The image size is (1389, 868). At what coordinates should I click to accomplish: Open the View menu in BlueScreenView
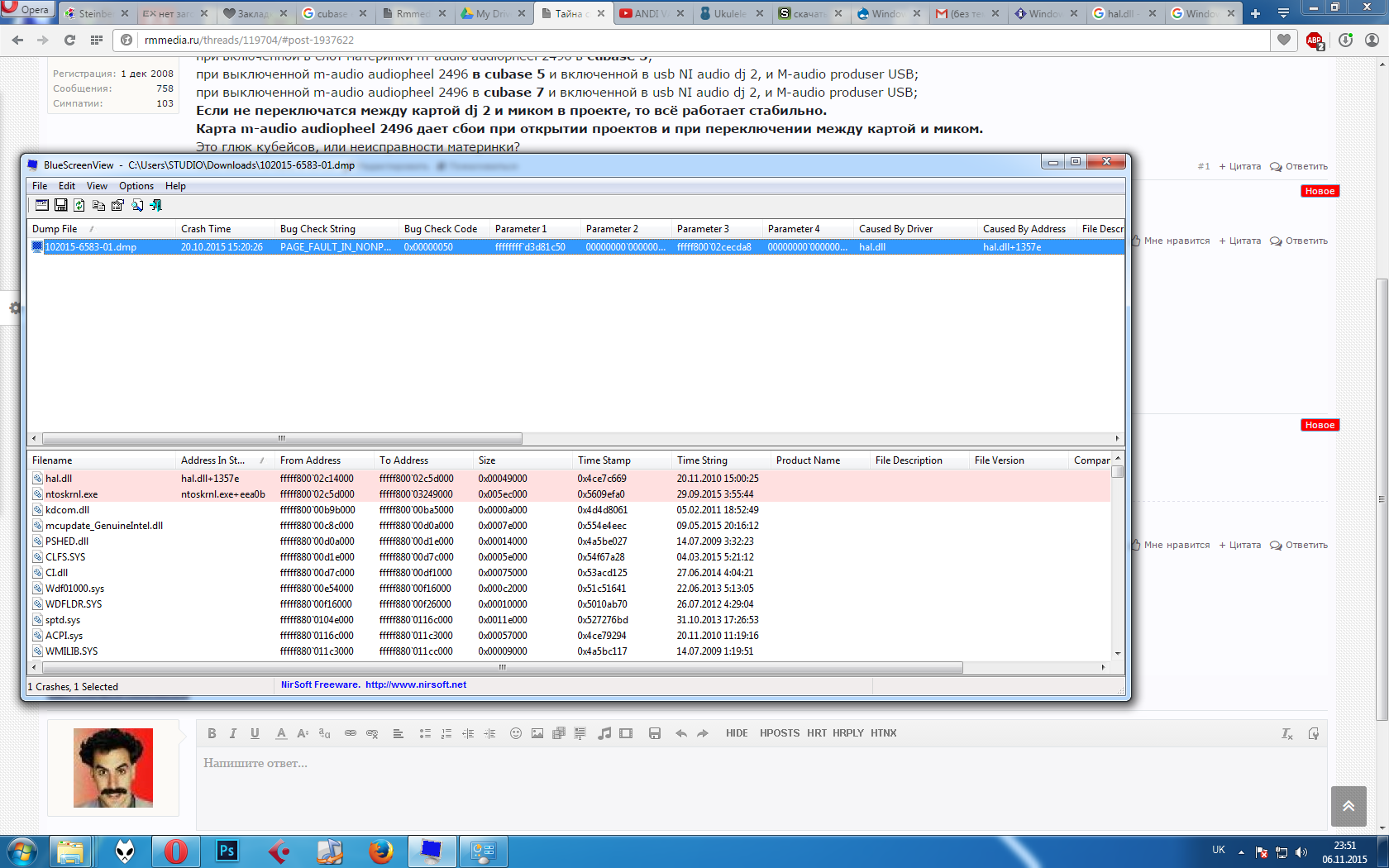[x=97, y=186]
